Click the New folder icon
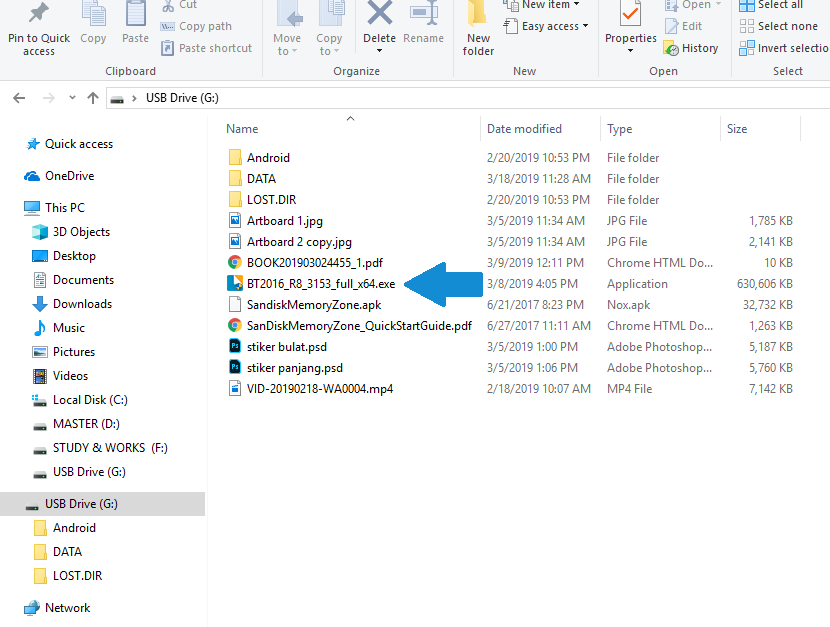Screen dimensions: 830x627 477,13
